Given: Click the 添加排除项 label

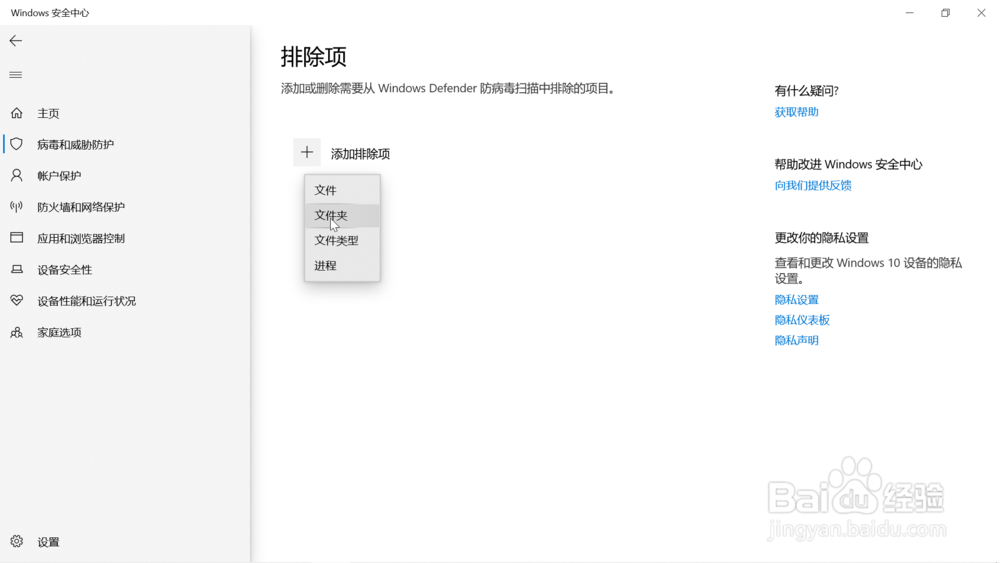Looking at the screenshot, I should pos(360,154).
